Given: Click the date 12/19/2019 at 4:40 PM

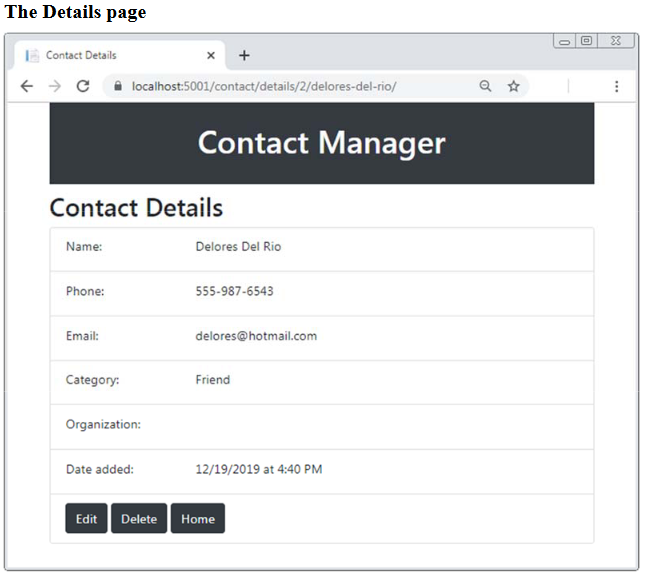Looking at the screenshot, I should coord(259,469).
